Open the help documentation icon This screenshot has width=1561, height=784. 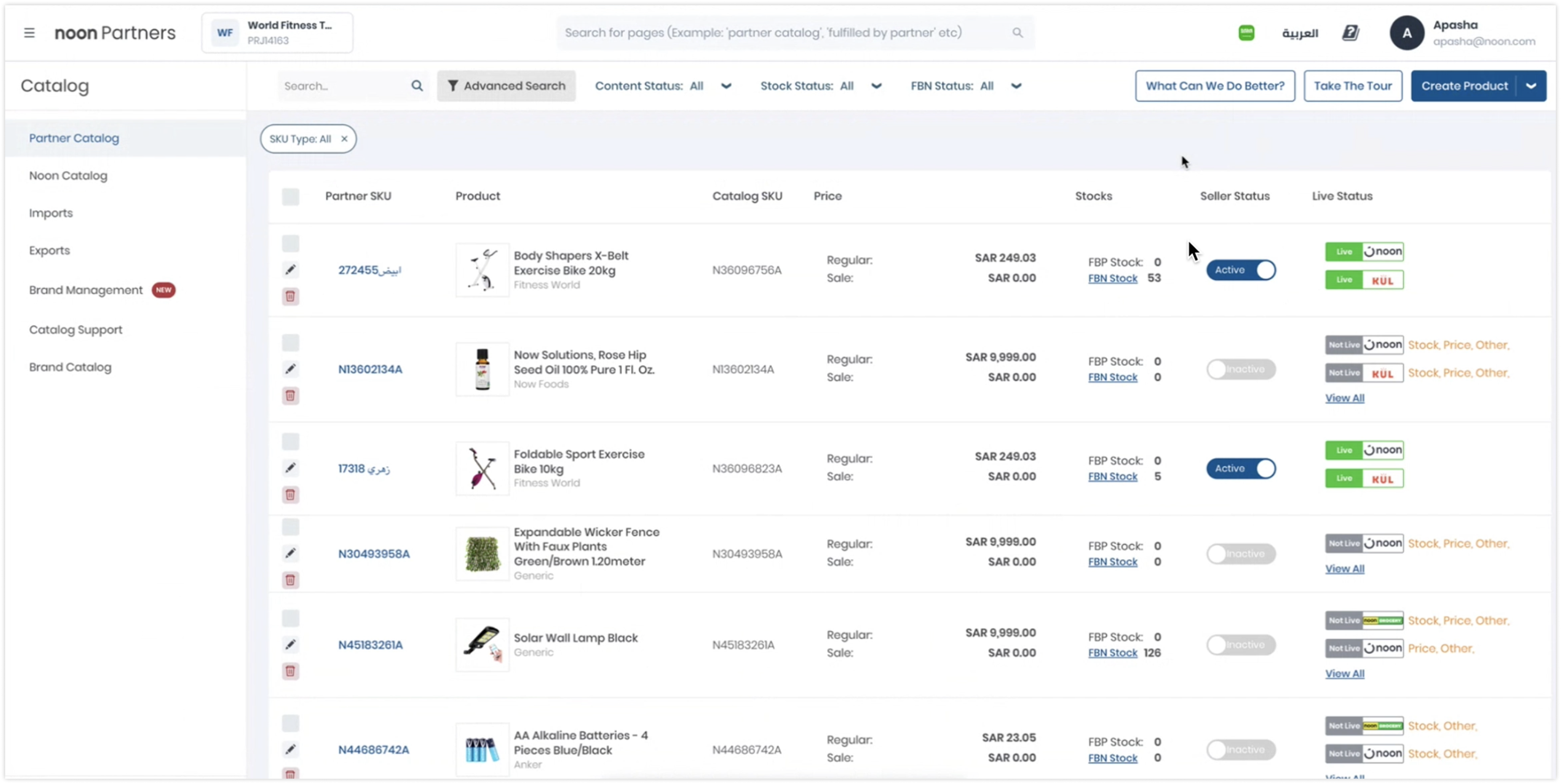click(x=1350, y=33)
